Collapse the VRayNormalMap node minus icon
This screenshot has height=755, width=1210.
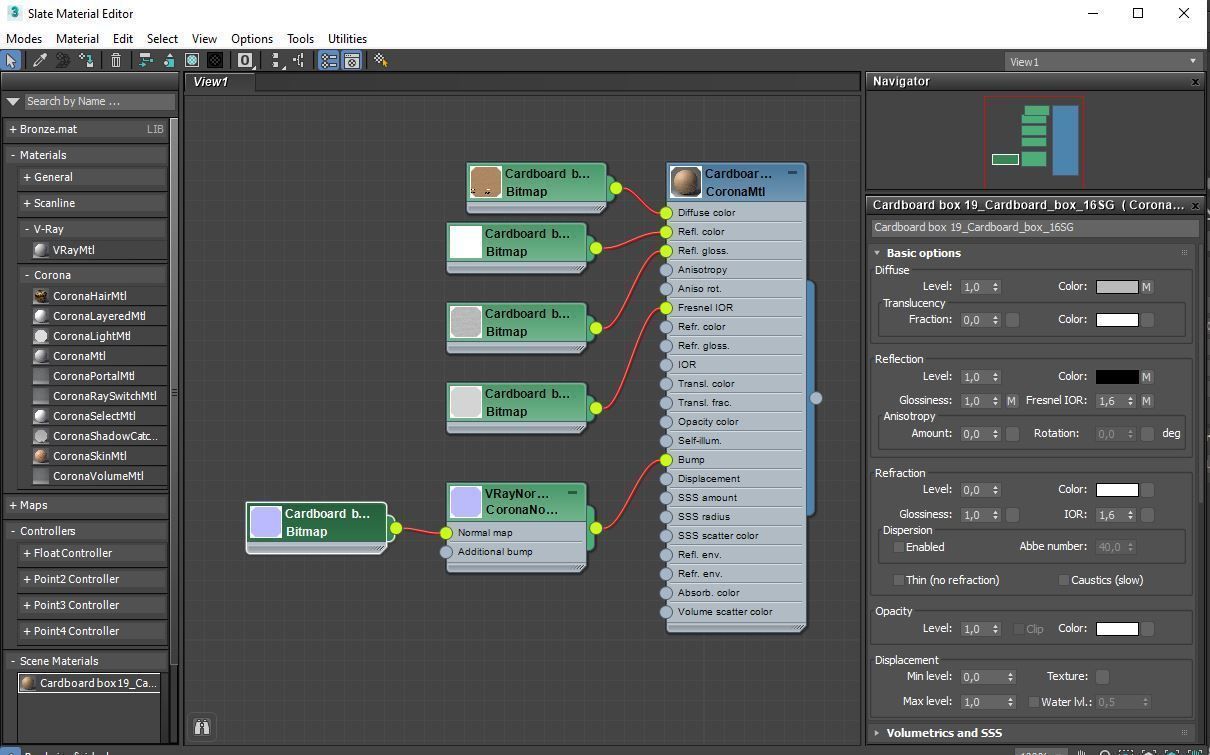point(572,492)
